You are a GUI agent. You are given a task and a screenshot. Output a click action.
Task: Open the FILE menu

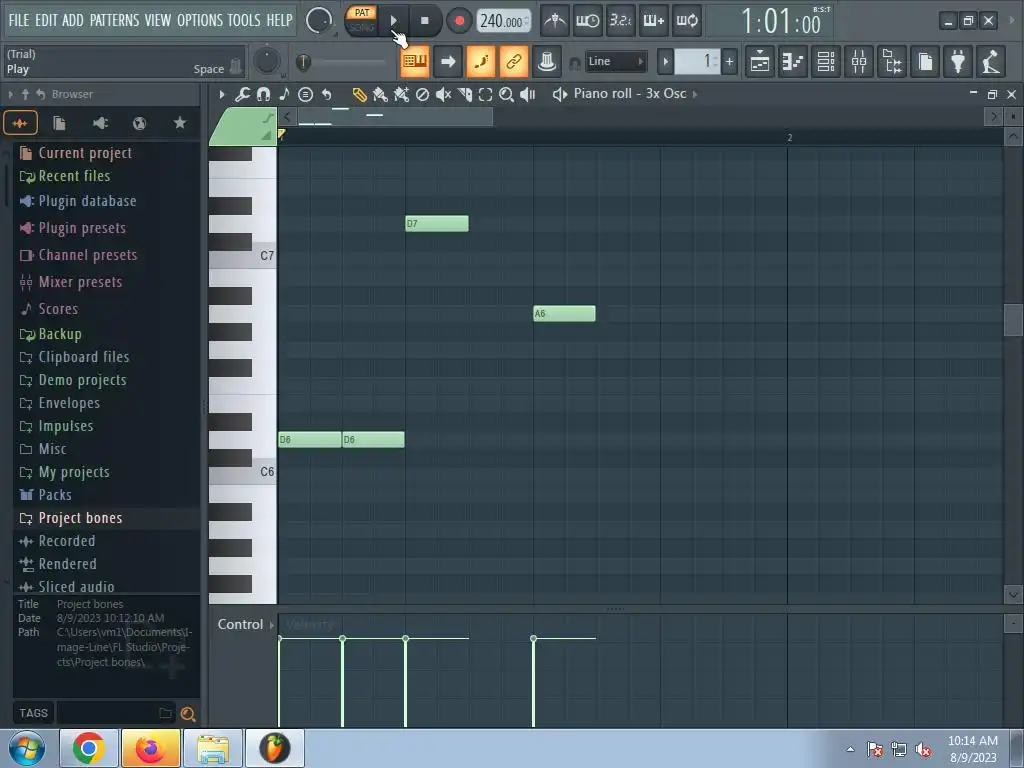click(x=19, y=20)
